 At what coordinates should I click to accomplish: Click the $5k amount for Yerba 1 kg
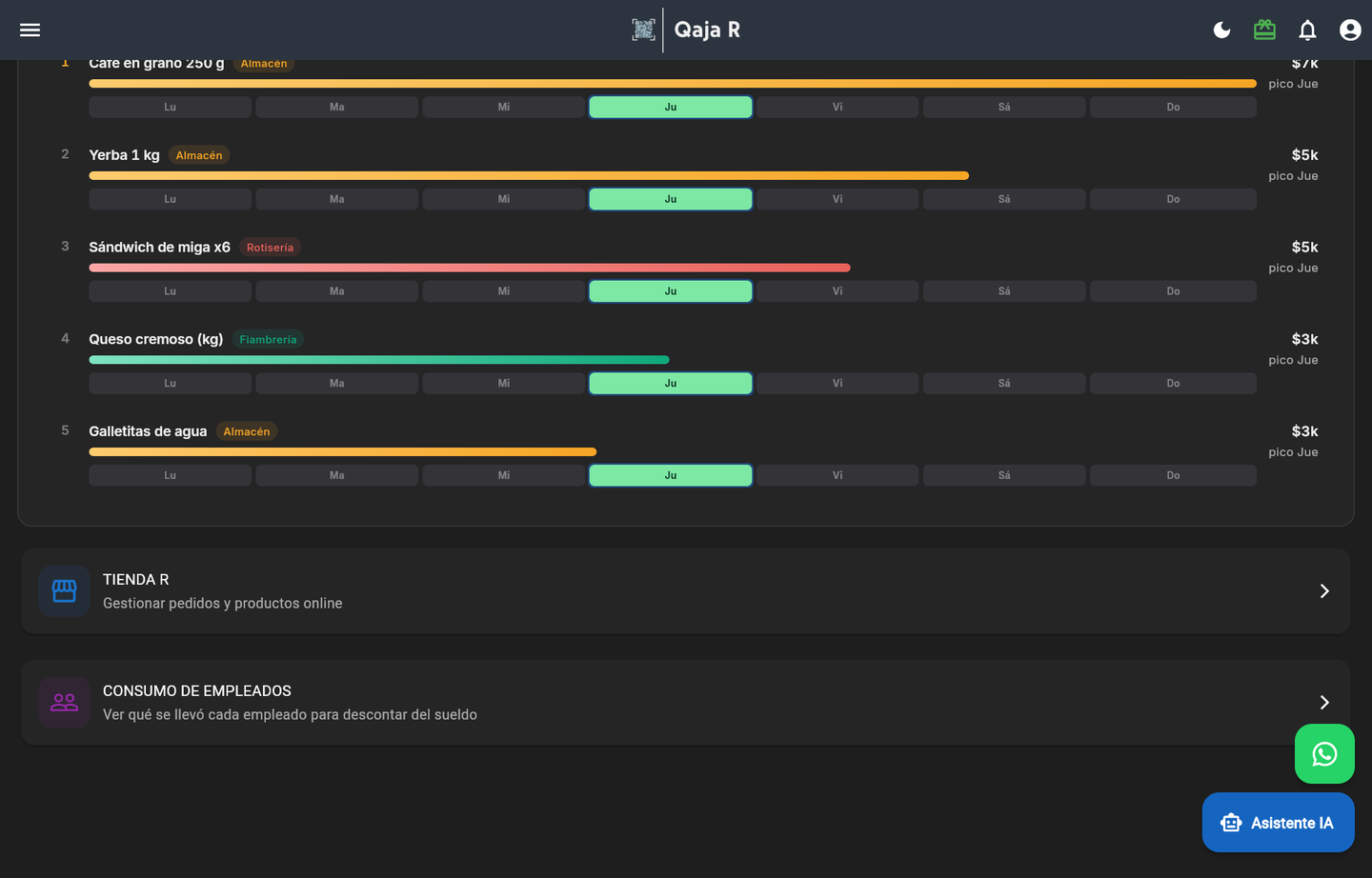[1304, 155]
